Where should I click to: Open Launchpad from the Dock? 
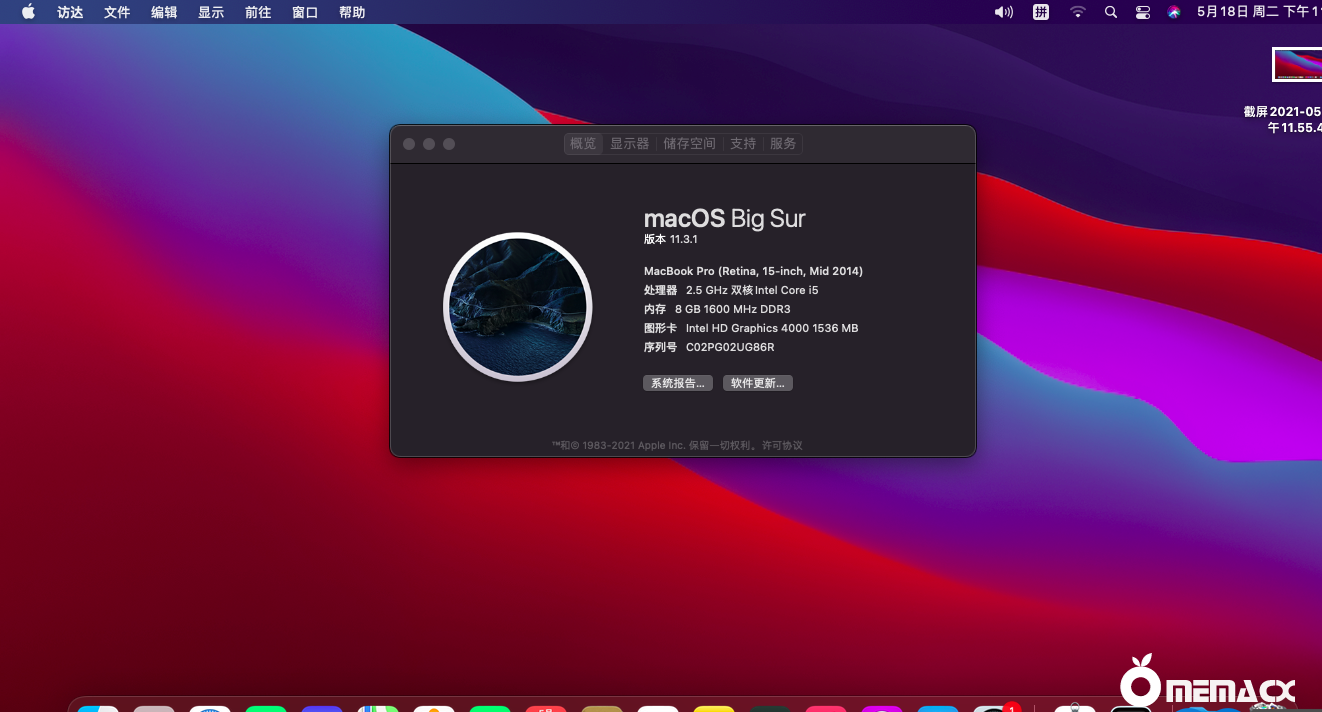(154, 708)
